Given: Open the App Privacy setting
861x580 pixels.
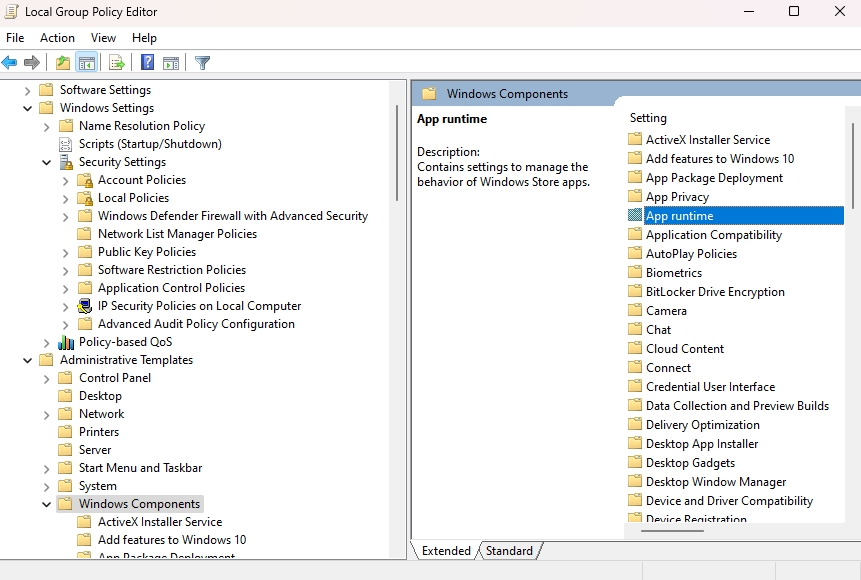Looking at the screenshot, I should (x=677, y=196).
